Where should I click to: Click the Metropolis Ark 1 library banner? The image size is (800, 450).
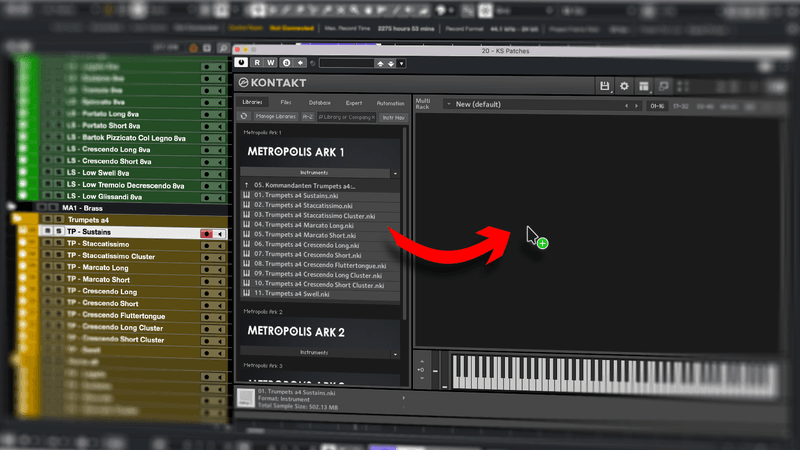click(x=320, y=152)
